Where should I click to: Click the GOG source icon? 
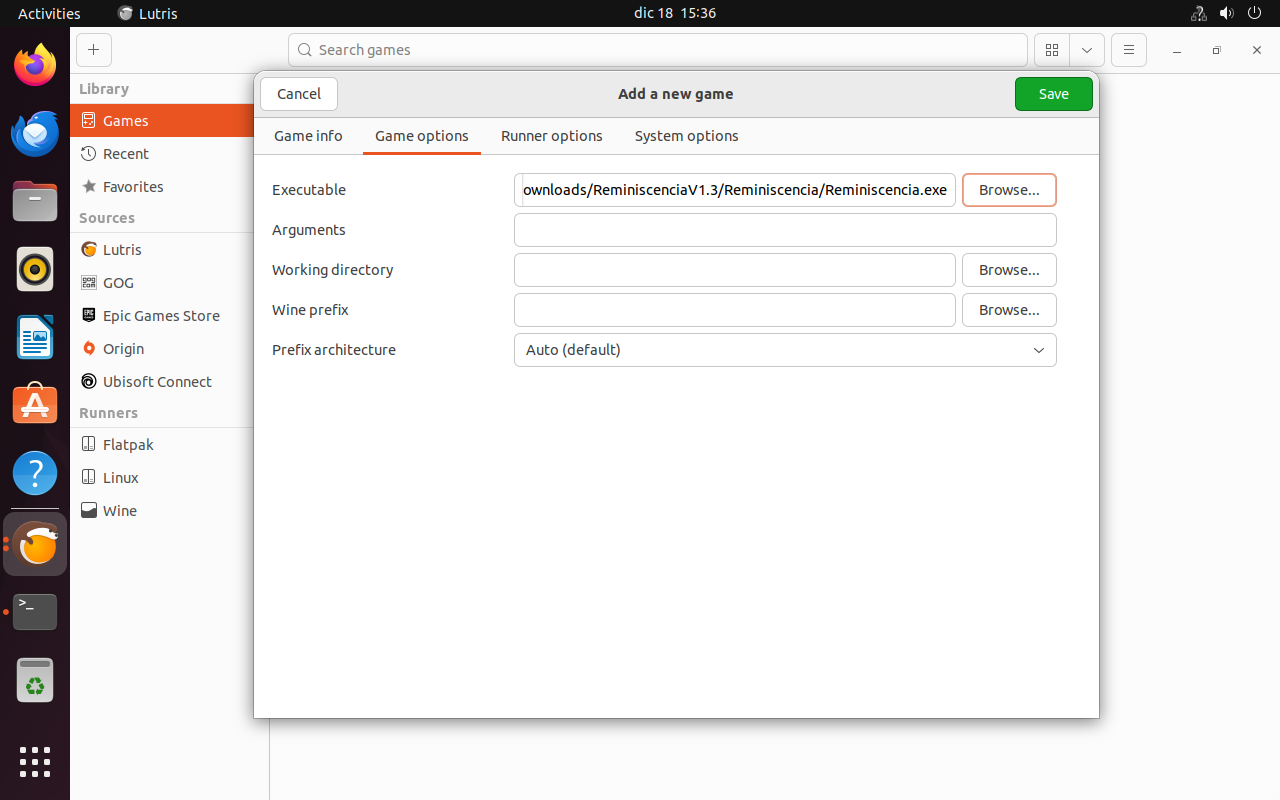[89, 282]
